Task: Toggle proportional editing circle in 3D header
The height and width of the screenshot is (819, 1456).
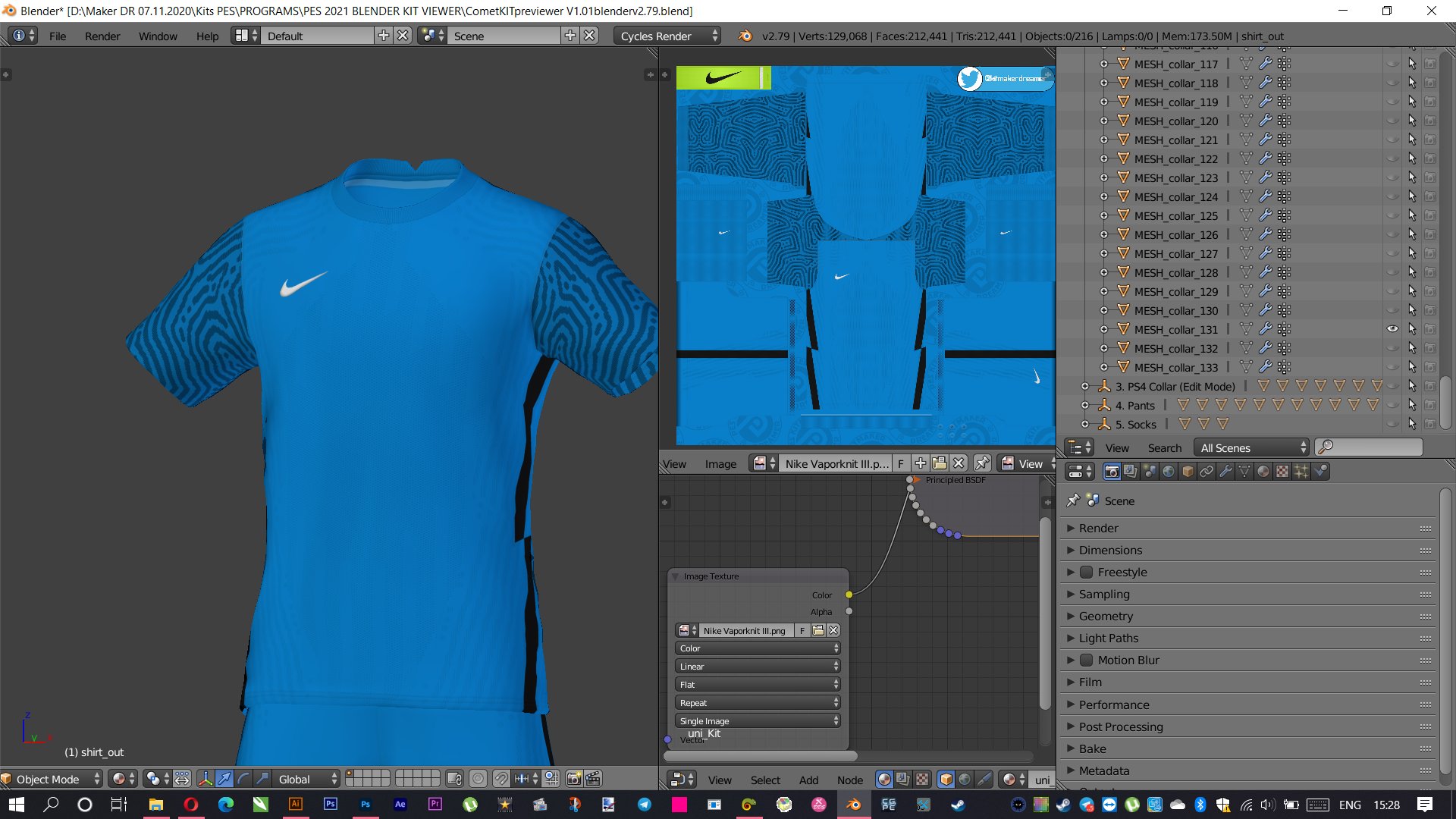Action: pos(478,779)
